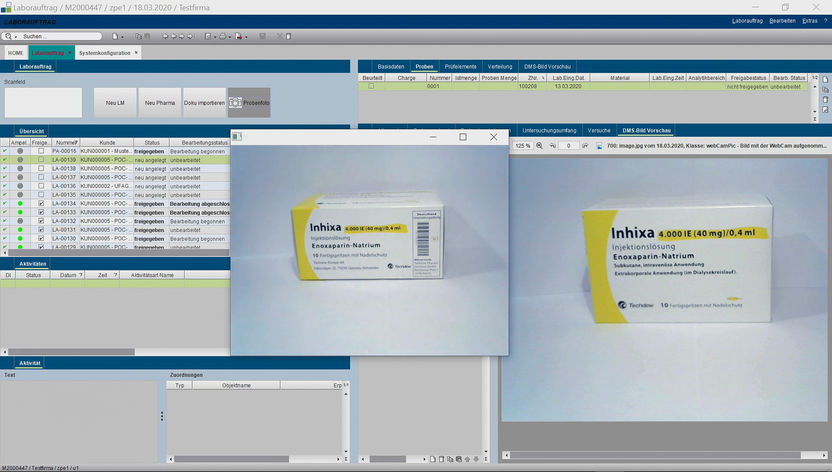The height and width of the screenshot is (472, 832).
Task: Click the app icon in photo popup title bar
Action: point(237,137)
